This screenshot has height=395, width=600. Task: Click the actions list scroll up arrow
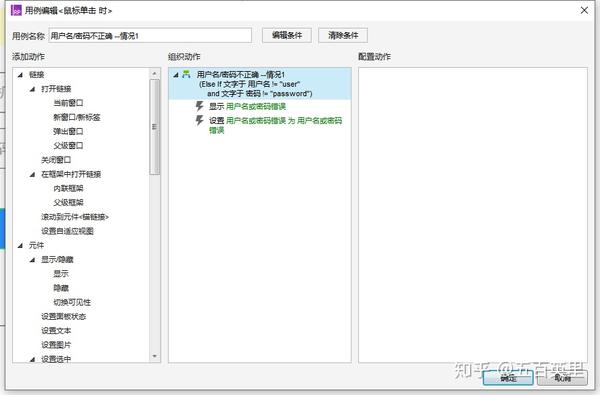(x=155, y=73)
